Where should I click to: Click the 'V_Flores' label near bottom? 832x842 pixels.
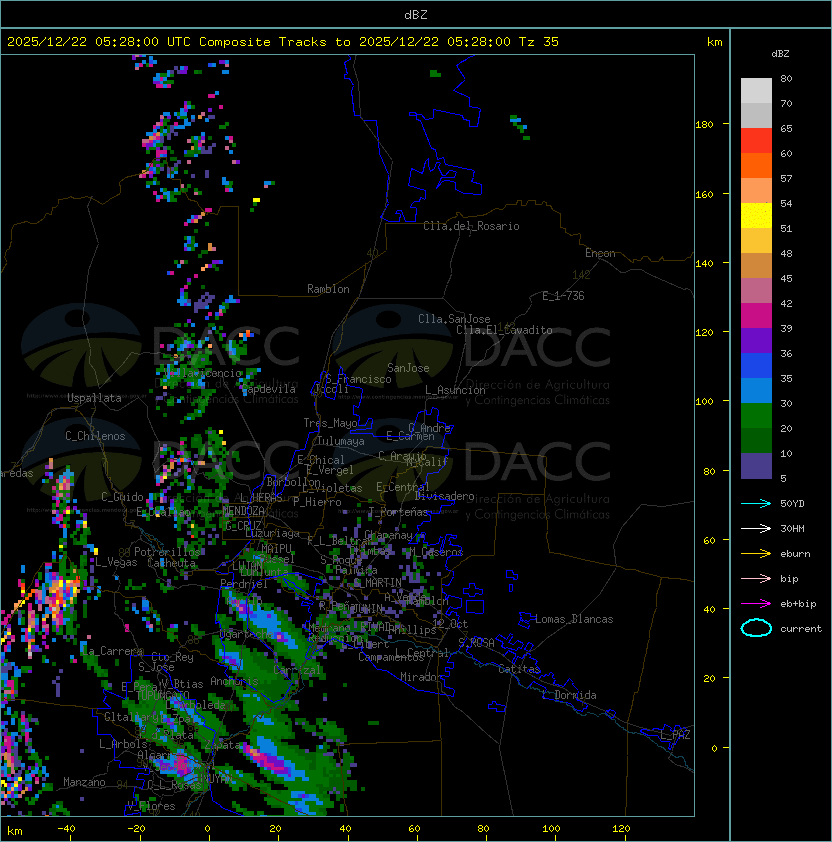[x=151, y=806]
